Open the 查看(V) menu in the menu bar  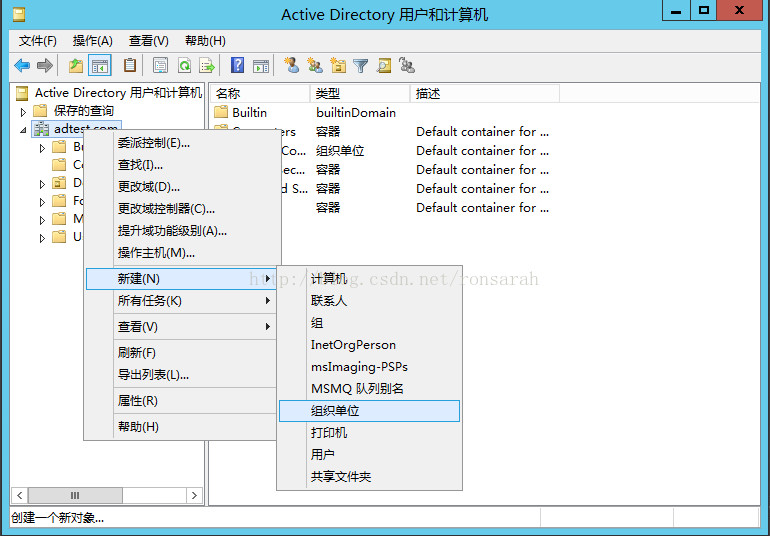[x=148, y=41]
